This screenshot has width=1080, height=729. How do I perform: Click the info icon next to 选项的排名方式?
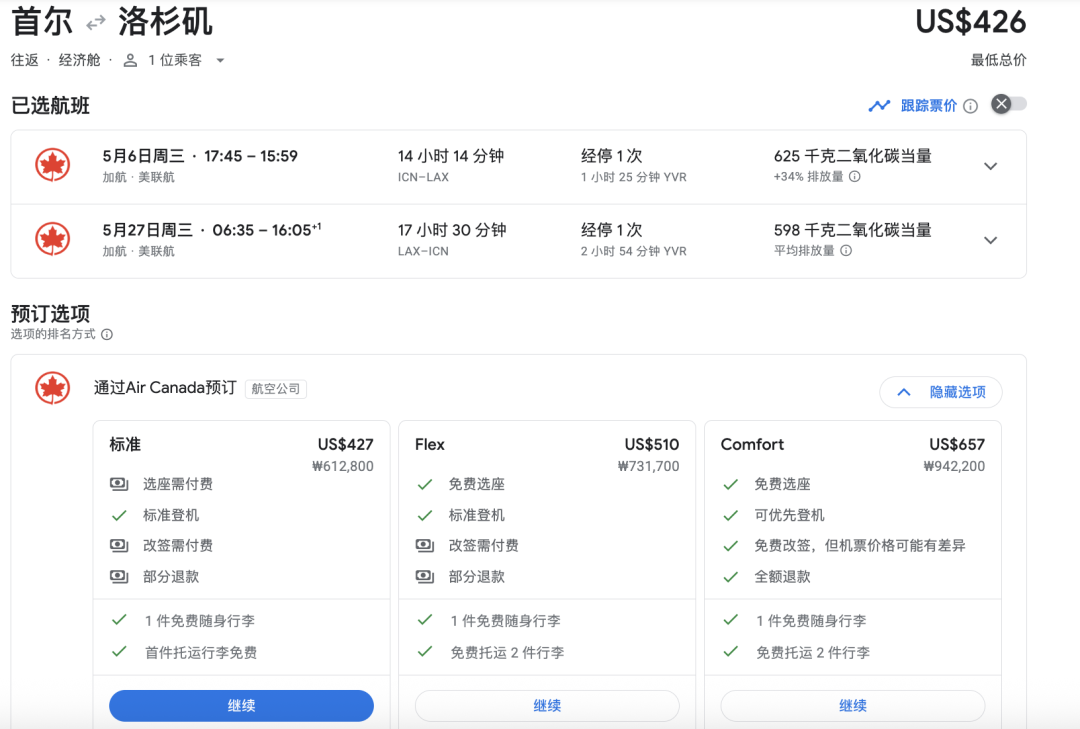[107, 335]
